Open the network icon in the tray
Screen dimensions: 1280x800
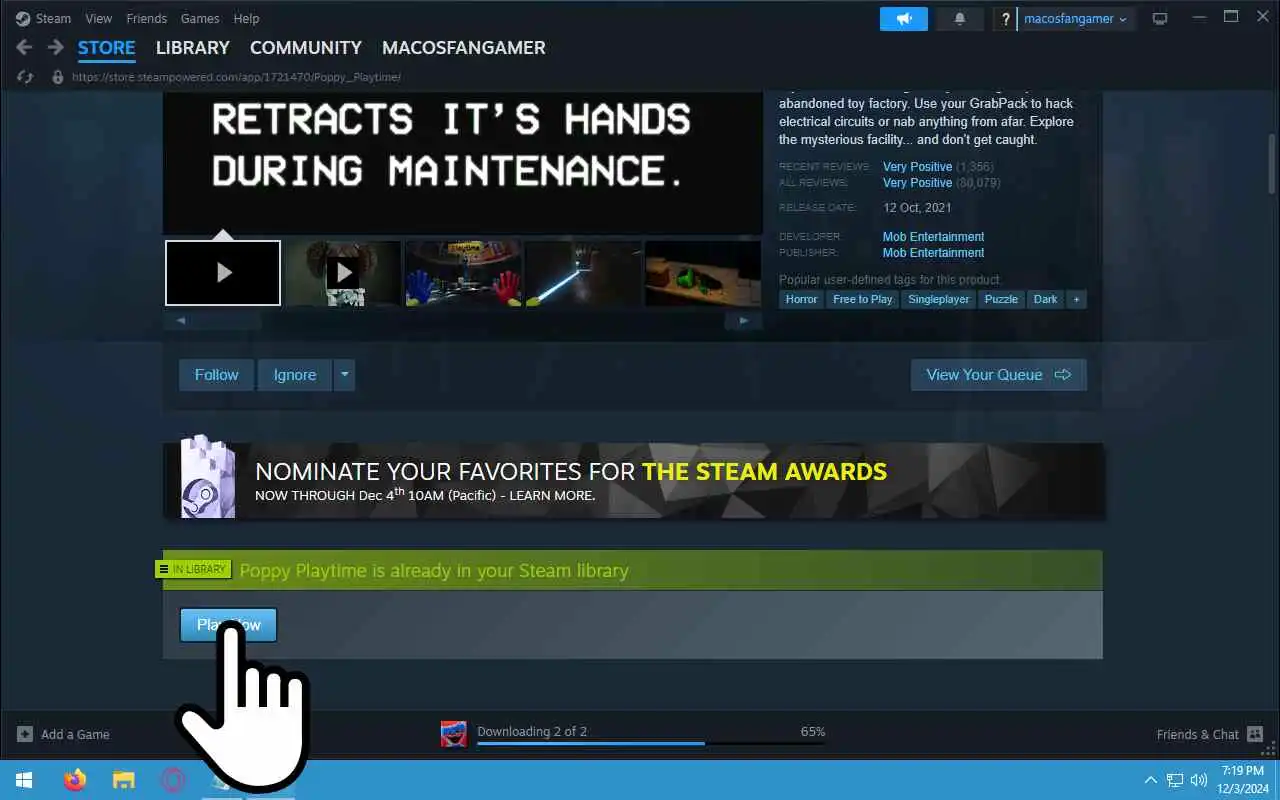point(1176,780)
